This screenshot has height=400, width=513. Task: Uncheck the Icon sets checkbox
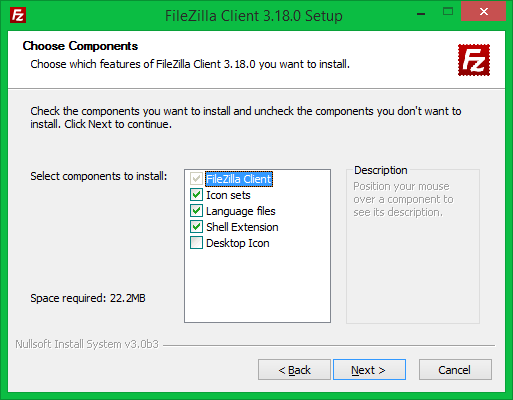point(196,195)
